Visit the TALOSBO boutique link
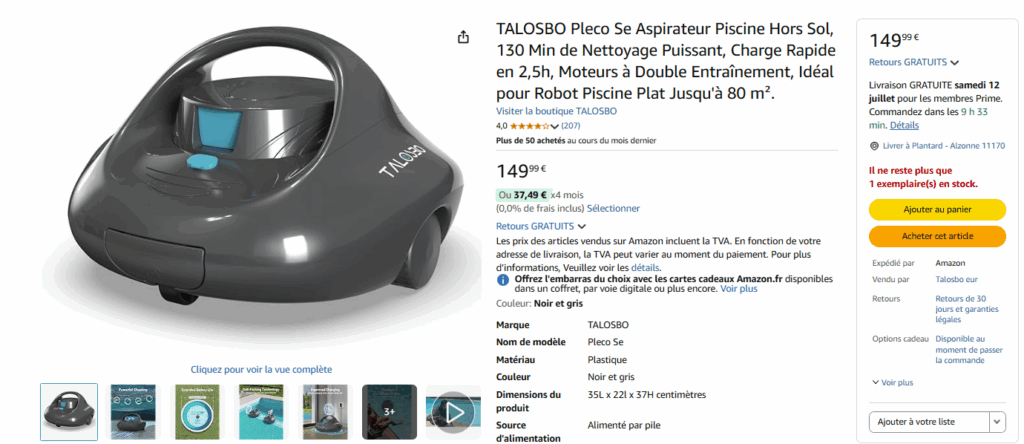The image size is (1024, 444). [x=556, y=111]
